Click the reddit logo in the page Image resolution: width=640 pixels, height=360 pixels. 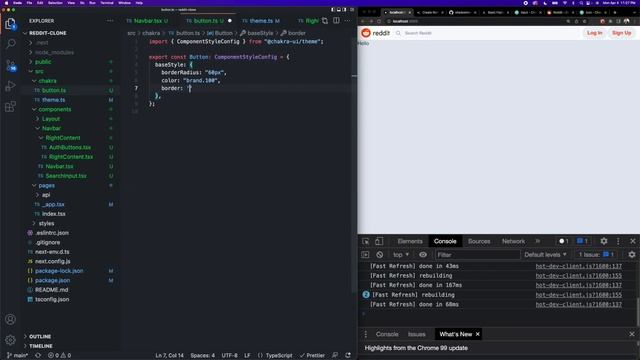point(376,33)
